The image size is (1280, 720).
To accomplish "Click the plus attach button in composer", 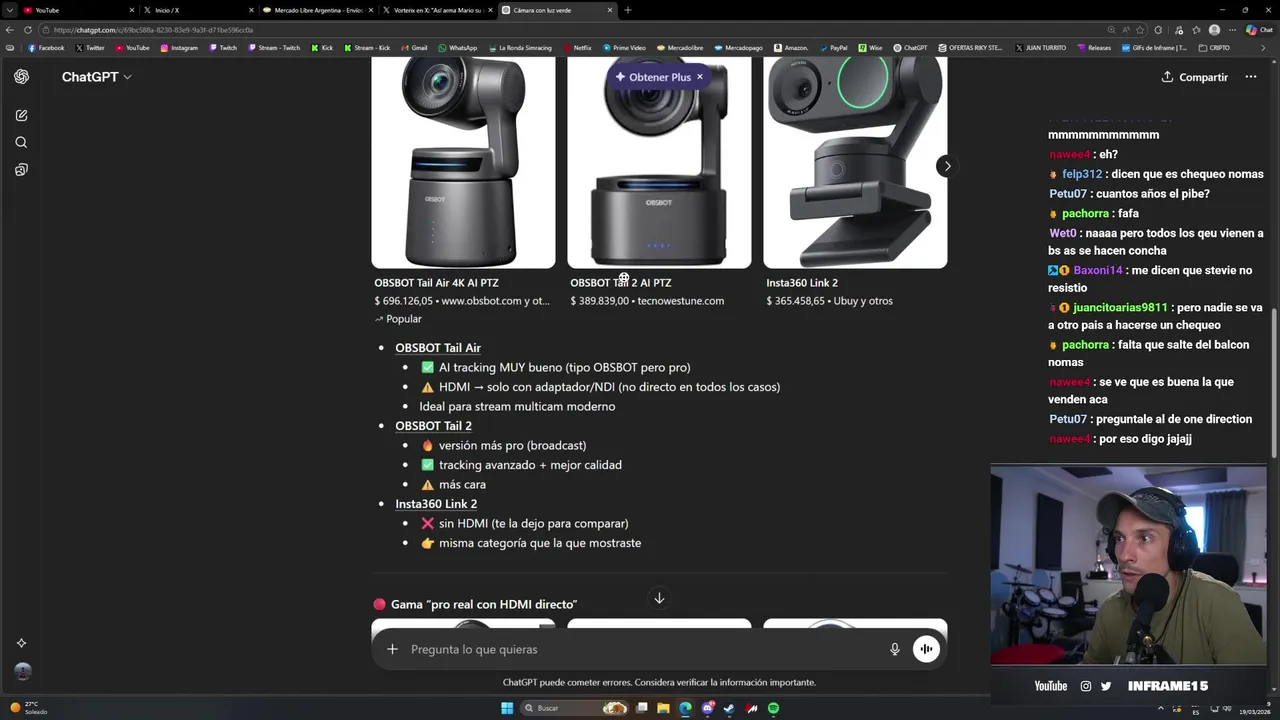I will tap(392, 649).
